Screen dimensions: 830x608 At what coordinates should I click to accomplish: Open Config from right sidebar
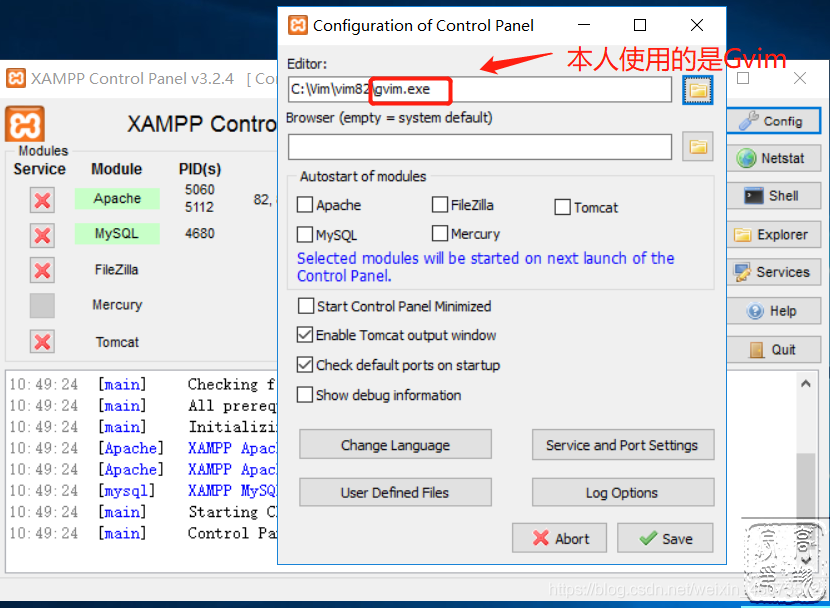[x=773, y=121]
